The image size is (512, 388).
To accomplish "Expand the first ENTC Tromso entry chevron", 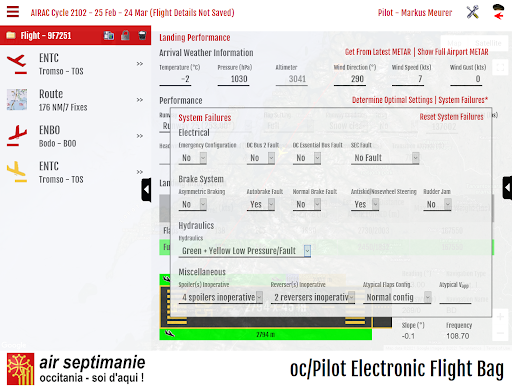I will [140, 64].
